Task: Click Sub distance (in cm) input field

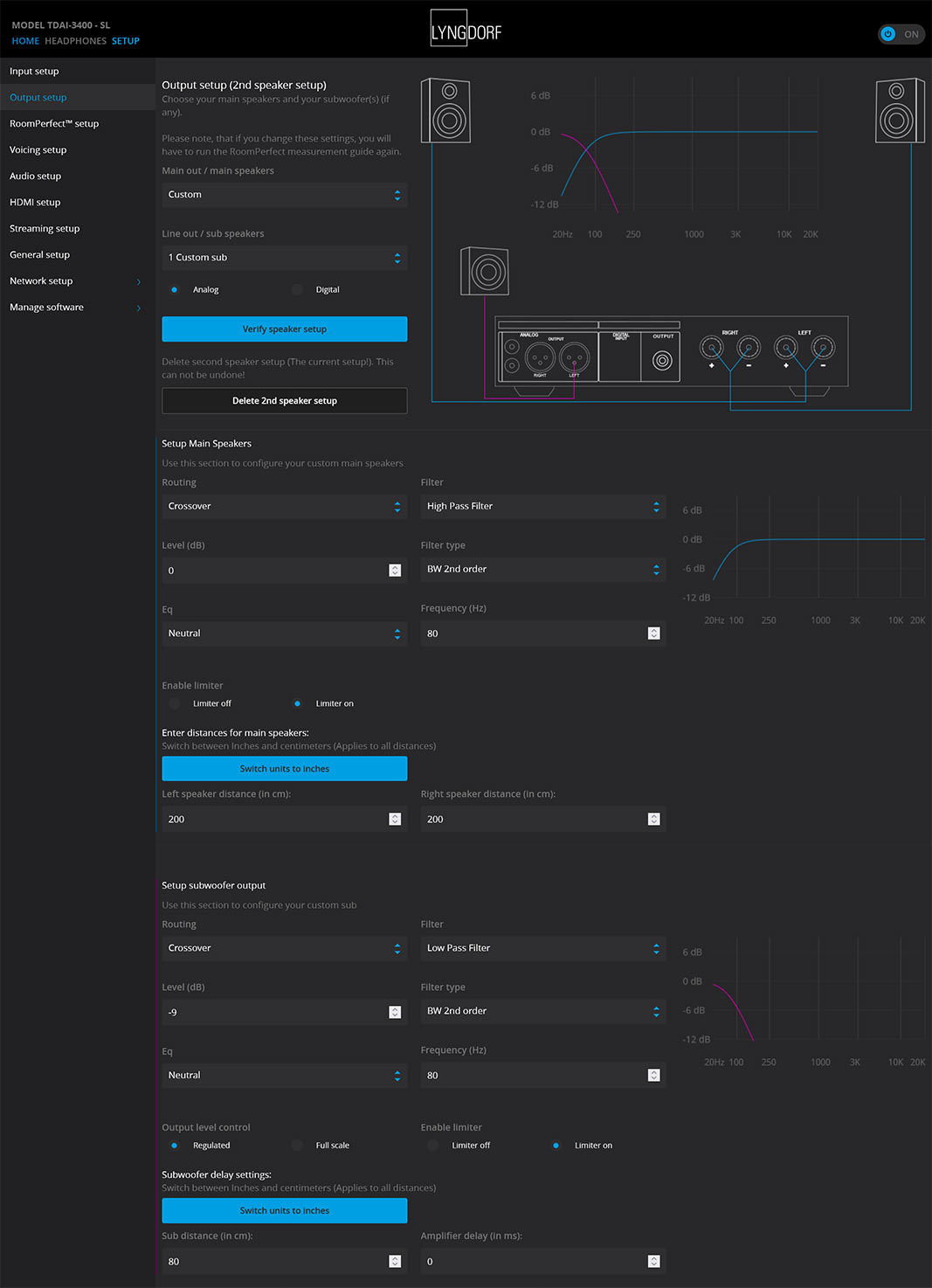Action: [x=284, y=1262]
